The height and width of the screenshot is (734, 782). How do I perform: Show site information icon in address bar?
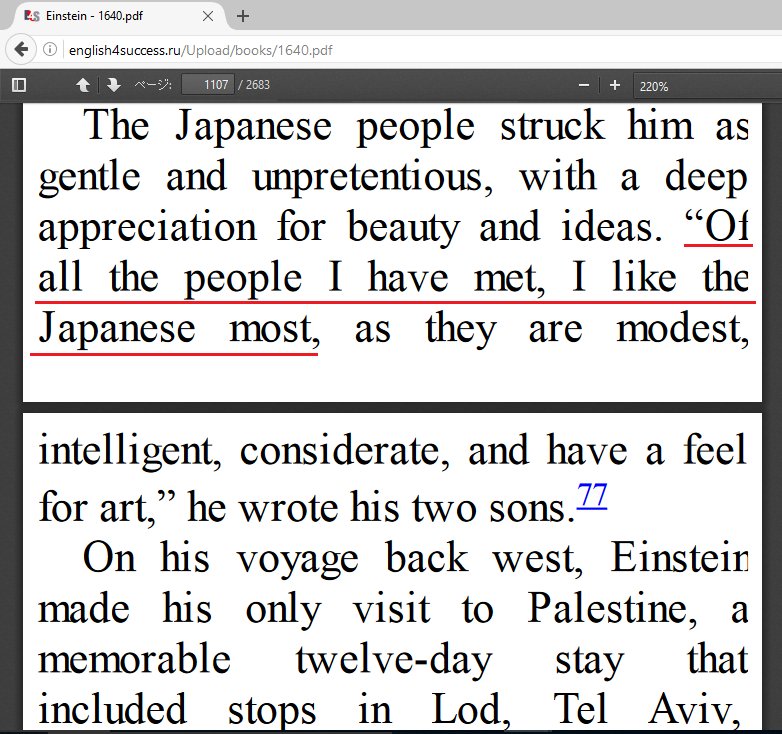50,49
